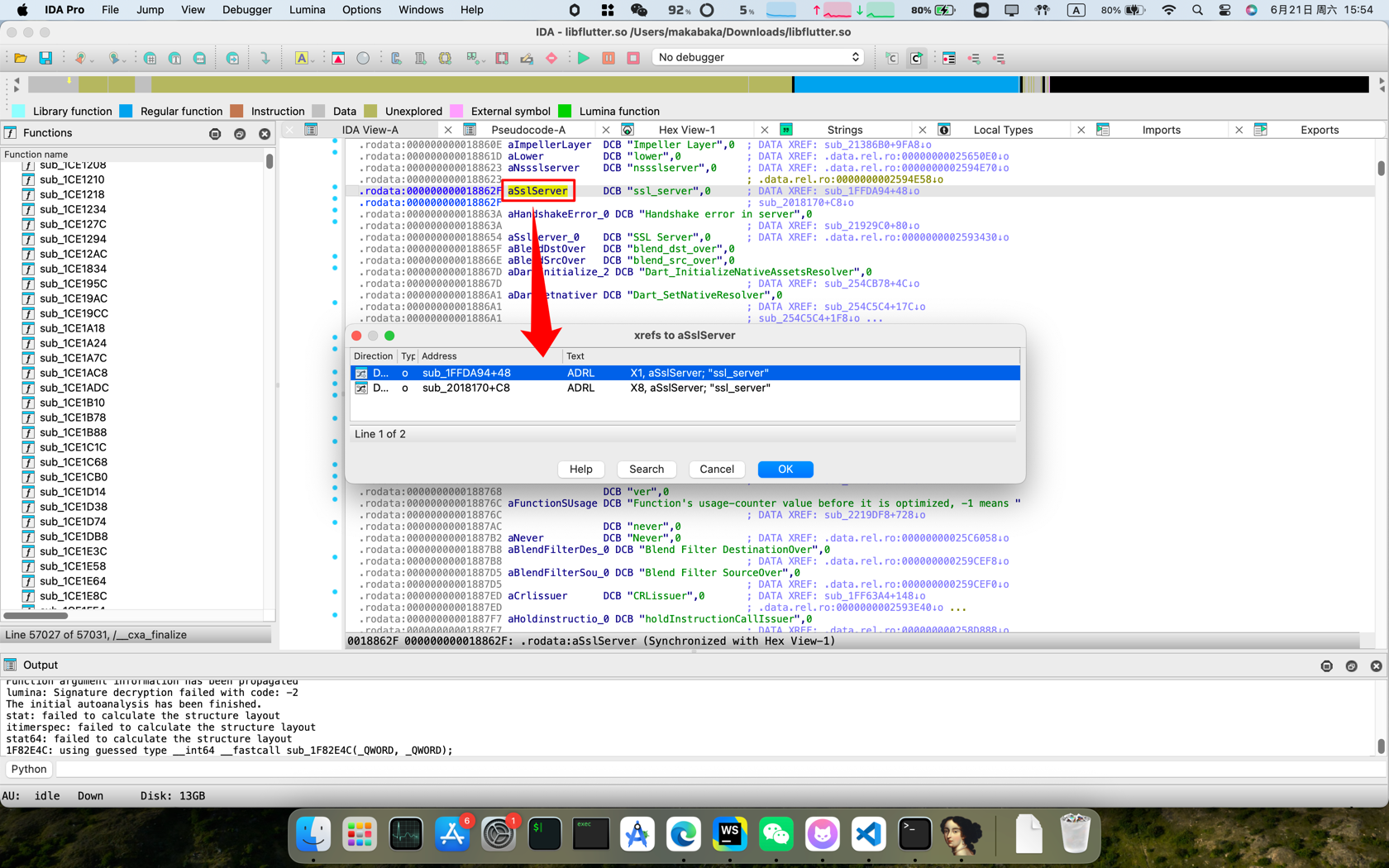Viewport: 1389px width, 868px height.
Task: Click the list-view icon with red marks
Action: pos(949,58)
